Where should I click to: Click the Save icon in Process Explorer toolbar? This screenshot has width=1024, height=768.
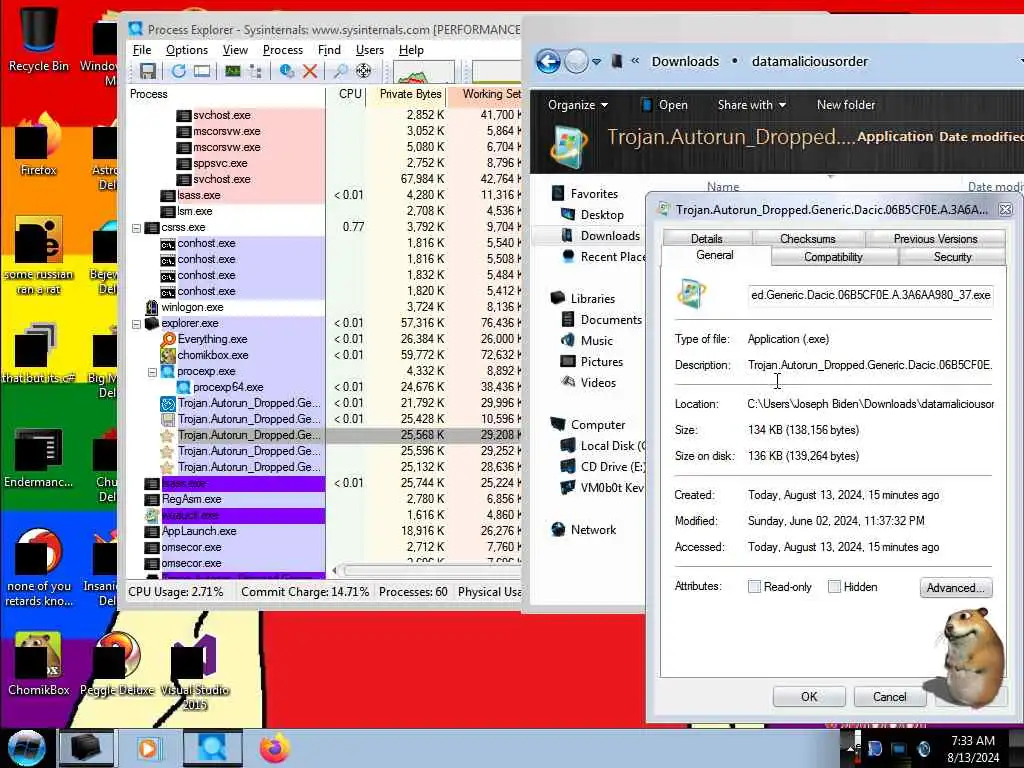pos(148,71)
